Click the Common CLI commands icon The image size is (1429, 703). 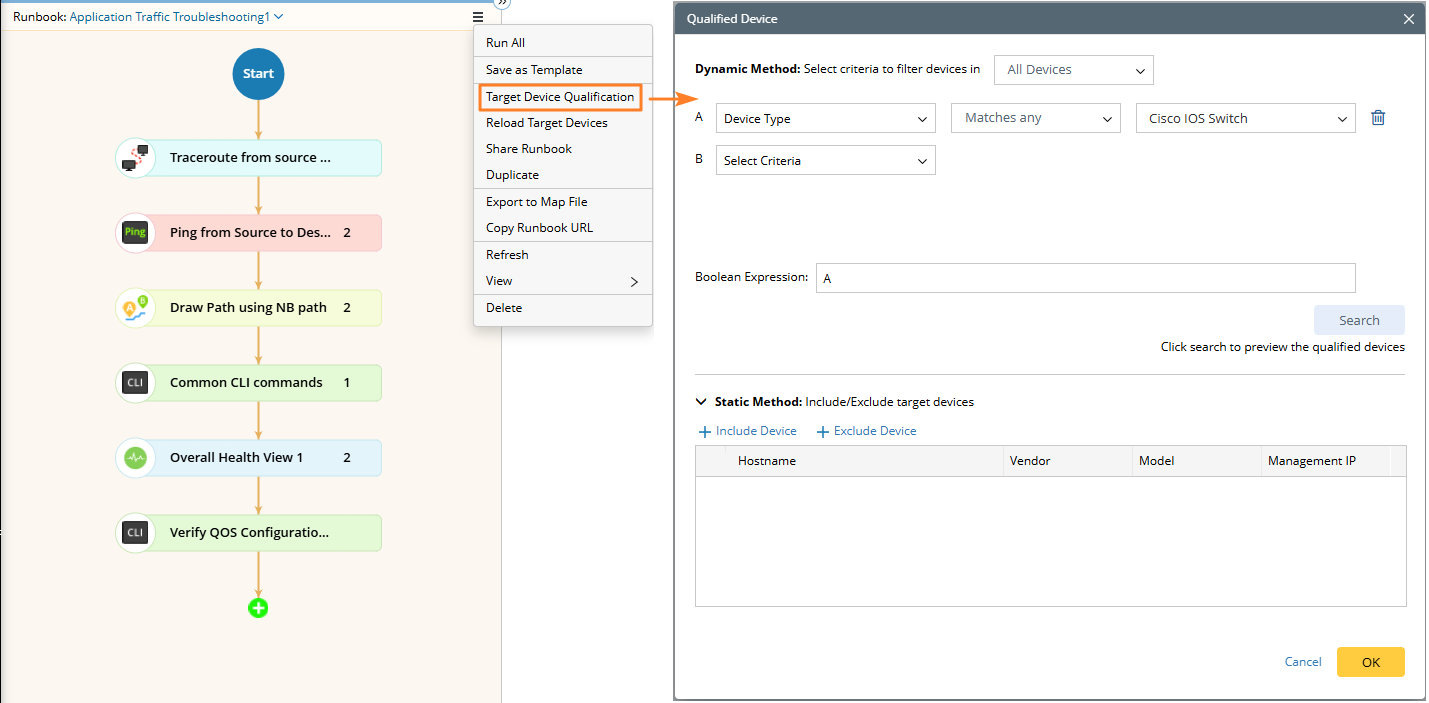(135, 383)
